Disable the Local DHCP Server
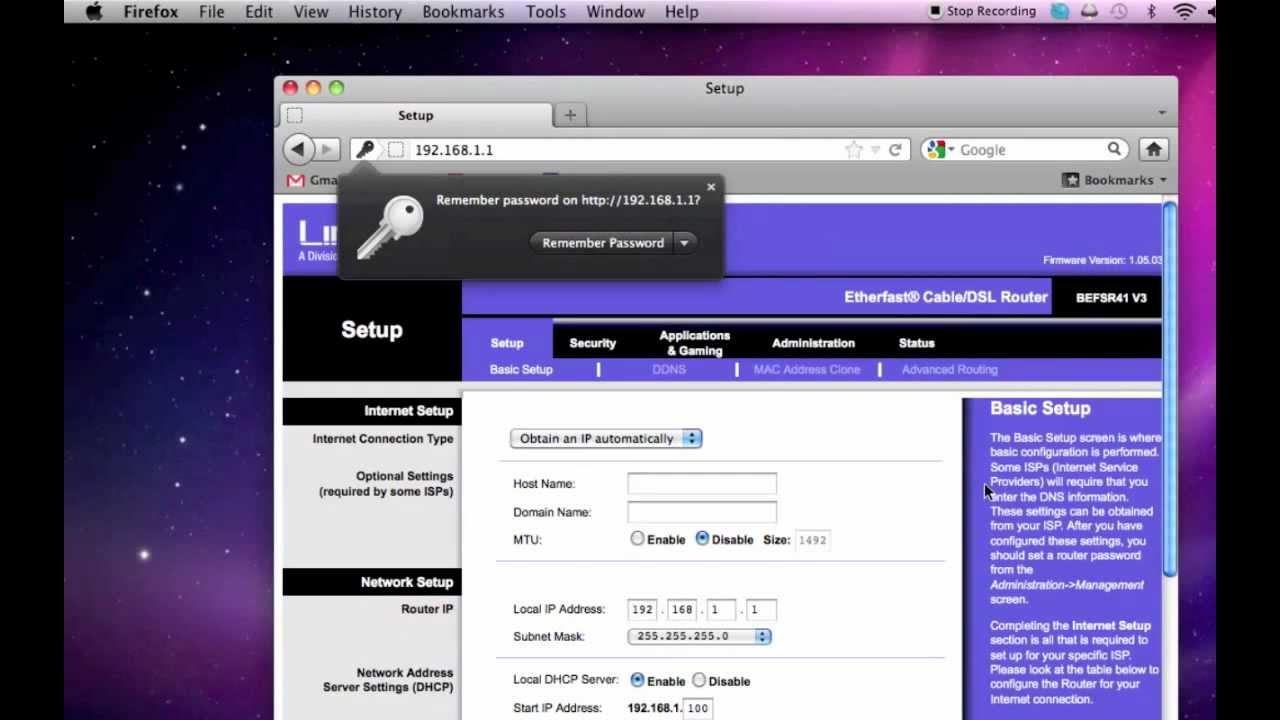 tap(699, 680)
